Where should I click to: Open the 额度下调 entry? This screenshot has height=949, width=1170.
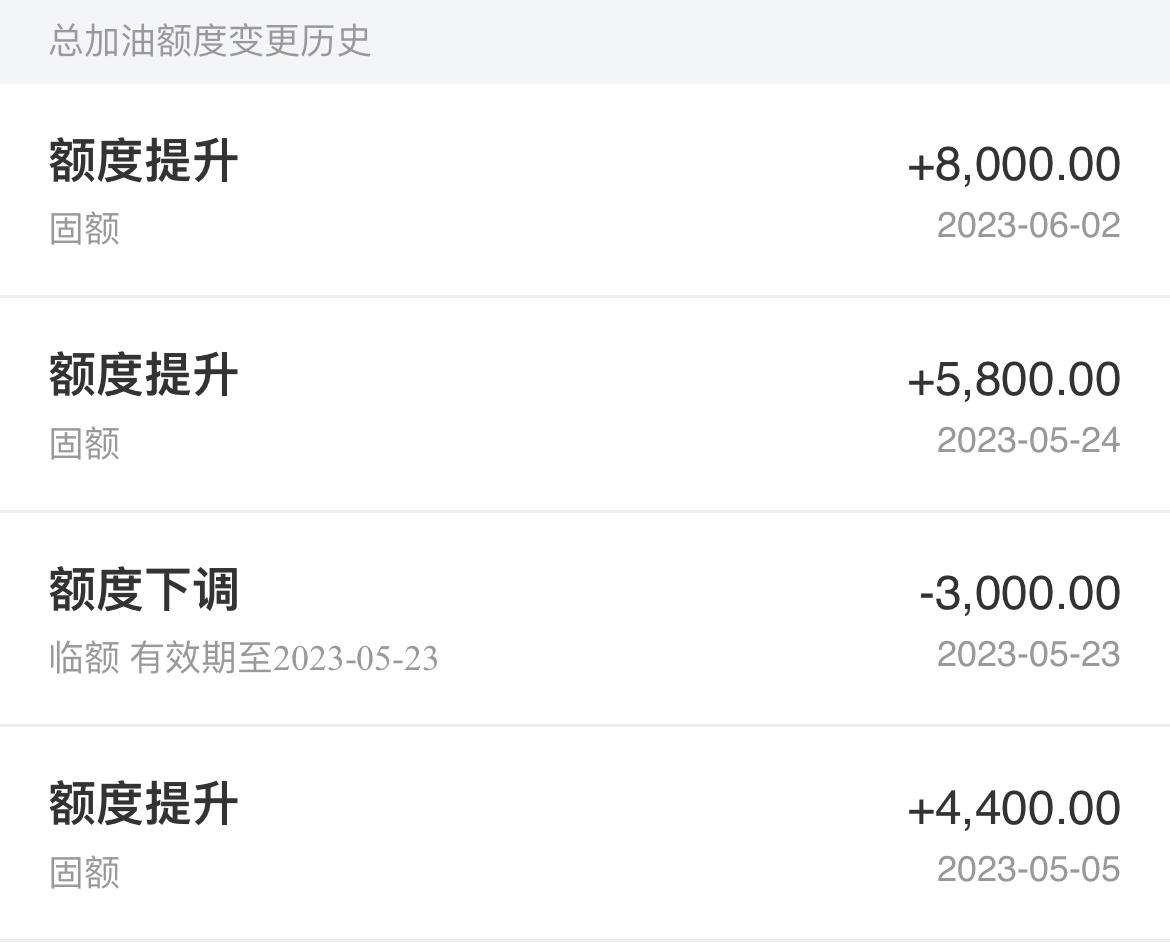585,618
